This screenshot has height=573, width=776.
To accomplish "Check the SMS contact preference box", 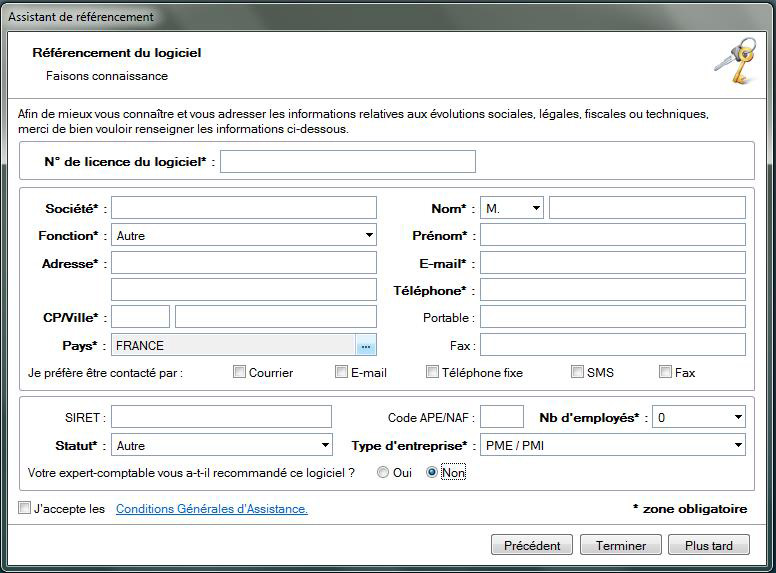I will coord(577,372).
